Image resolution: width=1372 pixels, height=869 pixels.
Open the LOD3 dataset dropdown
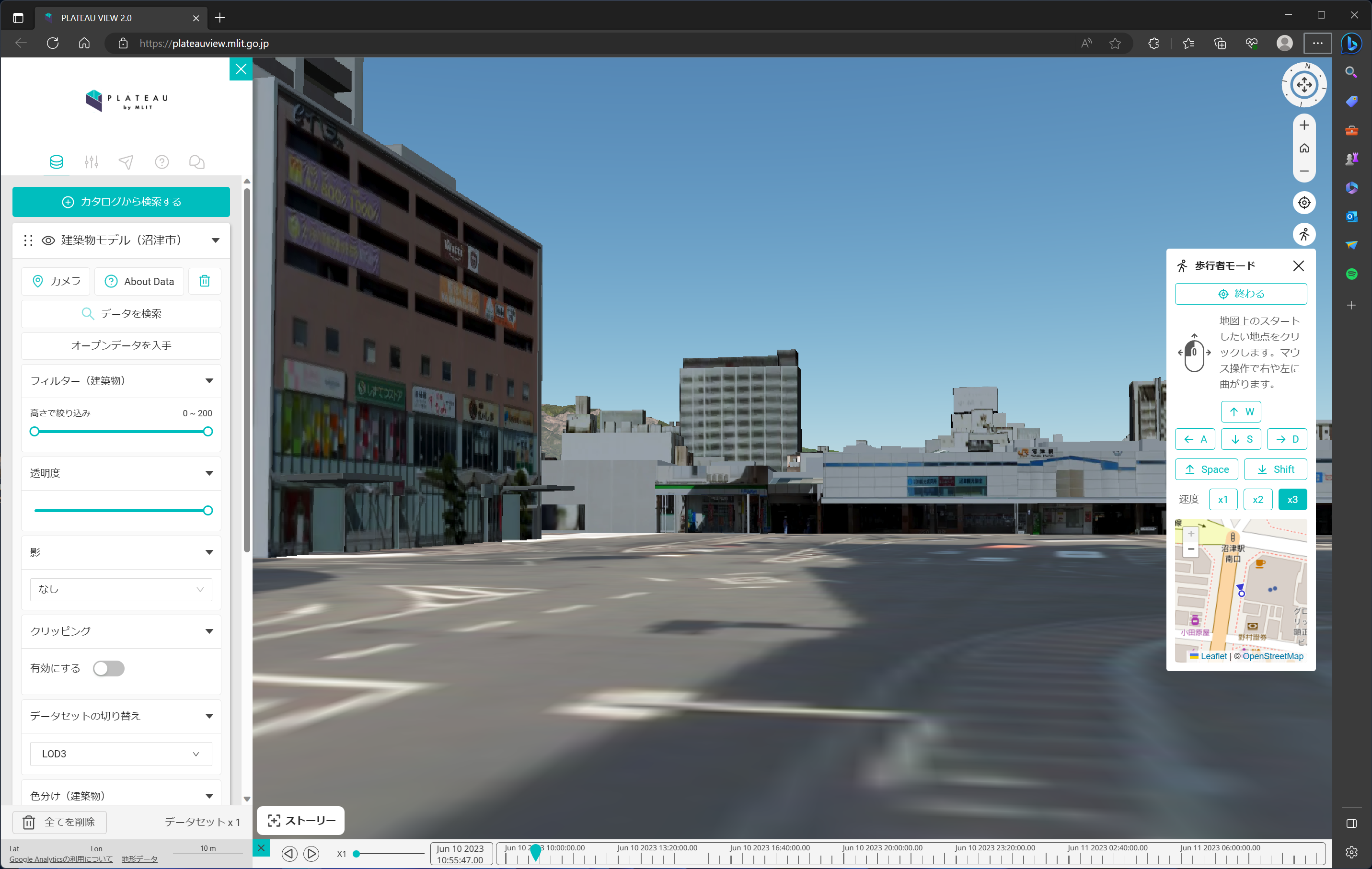click(121, 754)
